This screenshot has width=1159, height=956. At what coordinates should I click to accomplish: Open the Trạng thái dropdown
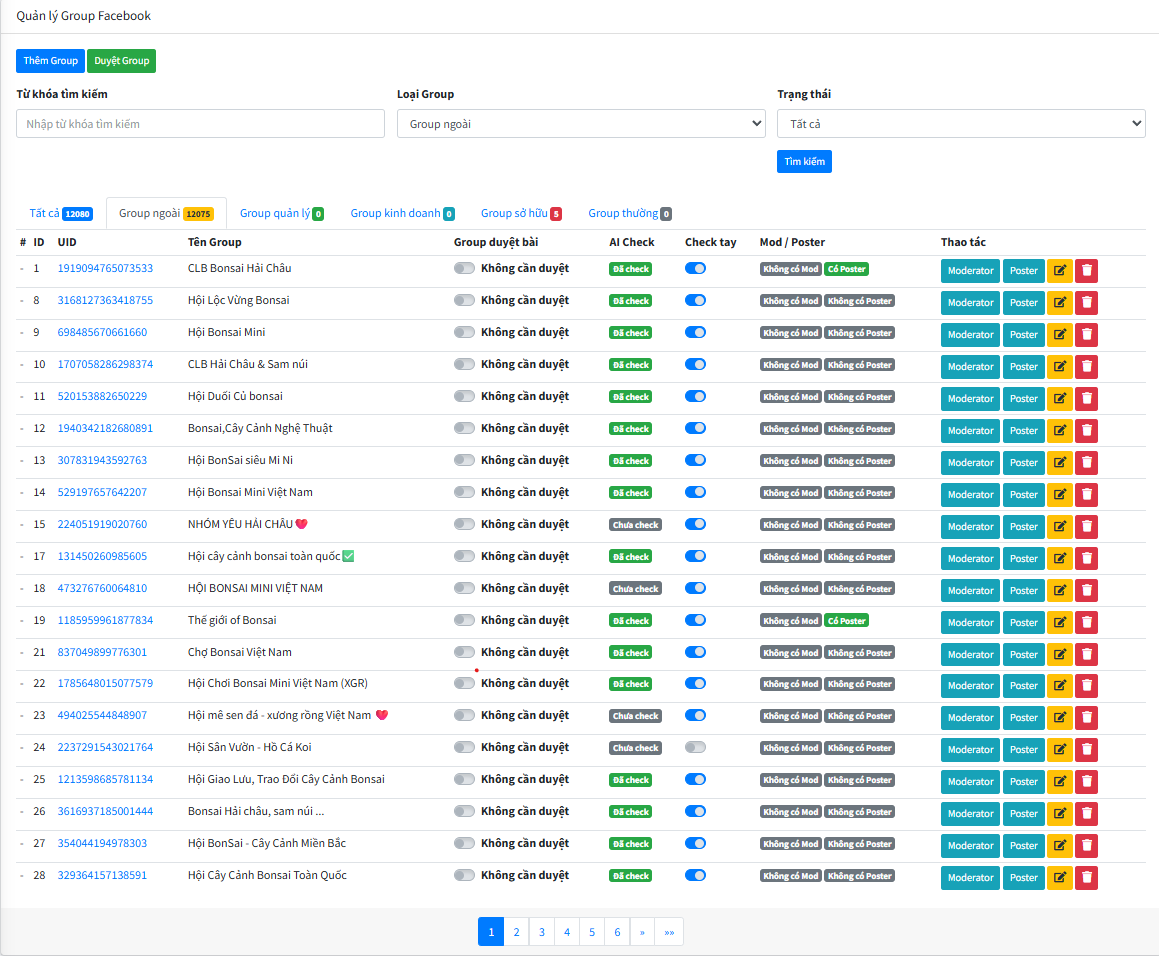pos(961,123)
